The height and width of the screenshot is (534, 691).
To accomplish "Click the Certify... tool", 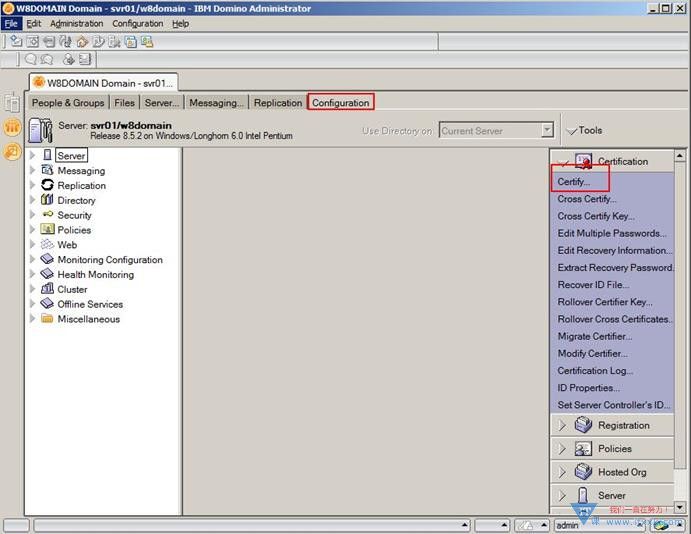I will pos(573,182).
